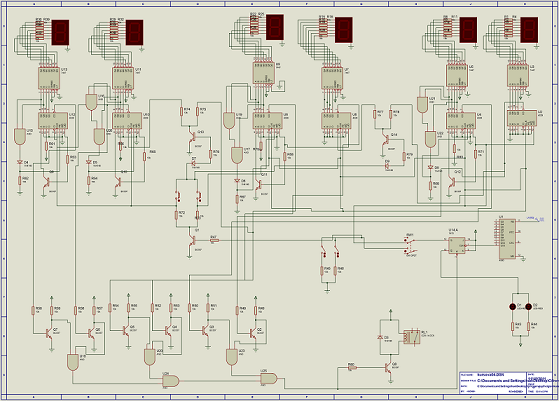Click the diode D3 beside relay
This screenshot has width=559, height=401.
pos(380,337)
